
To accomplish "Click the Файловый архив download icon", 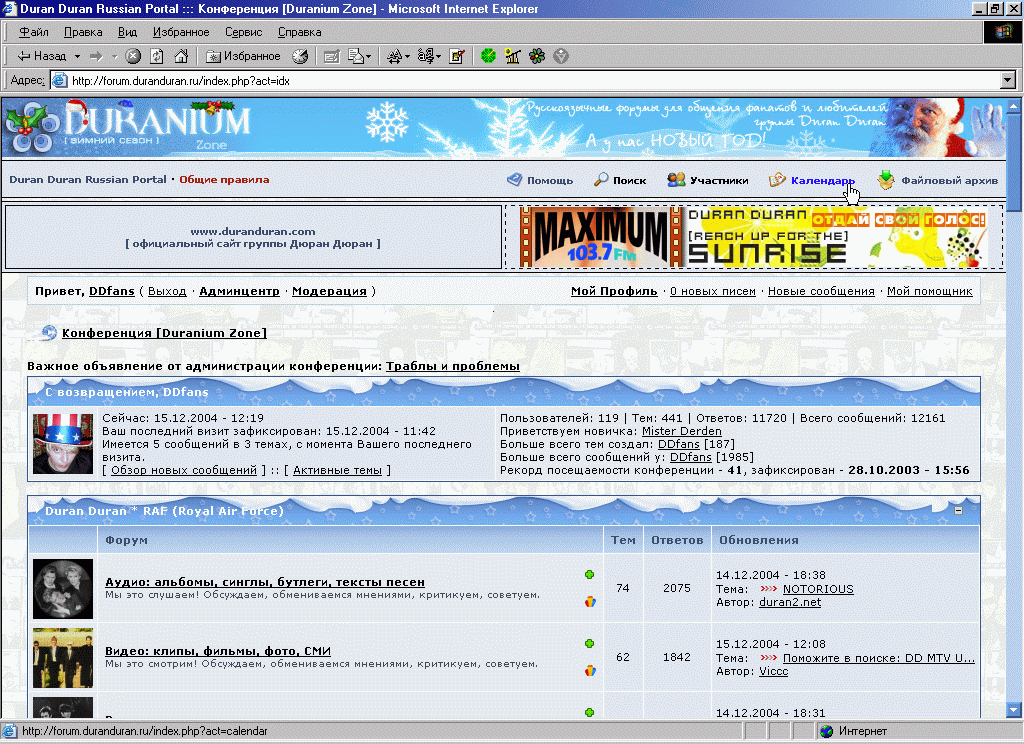I will point(886,180).
